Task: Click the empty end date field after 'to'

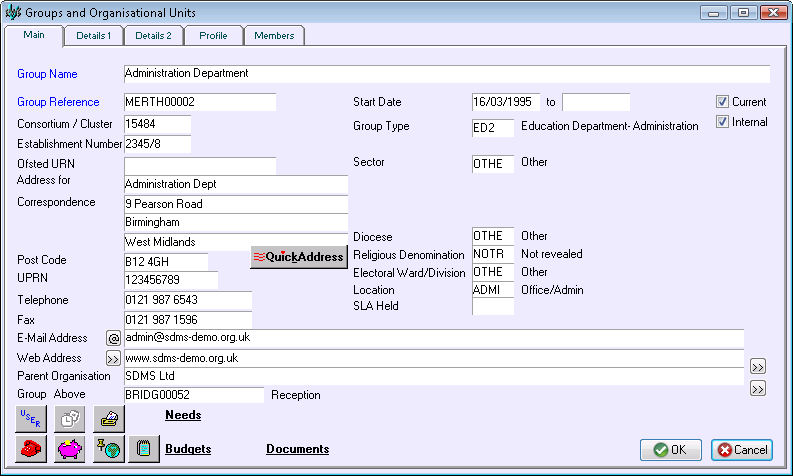Action: pos(596,102)
